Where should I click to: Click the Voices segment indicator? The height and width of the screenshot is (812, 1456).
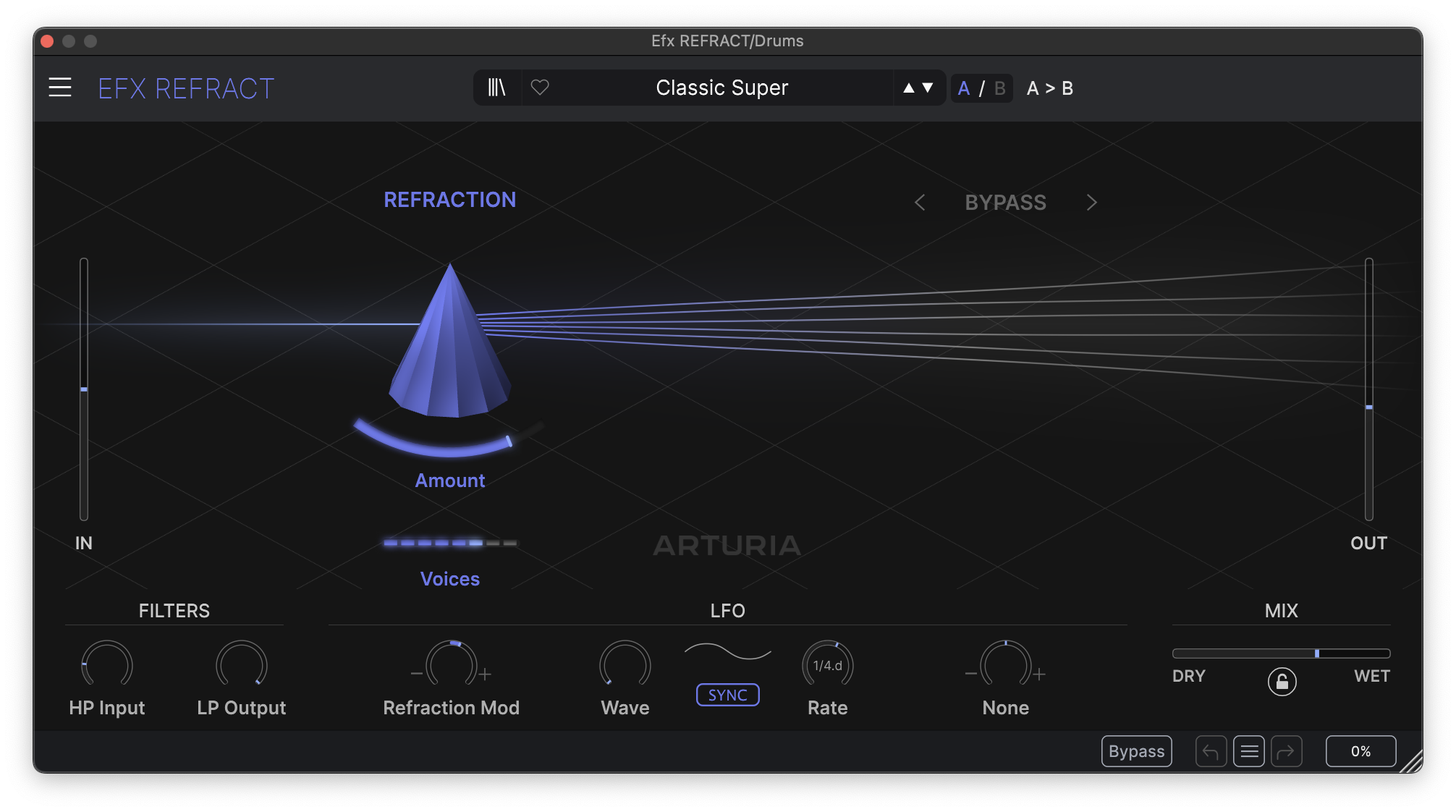(450, 543)
